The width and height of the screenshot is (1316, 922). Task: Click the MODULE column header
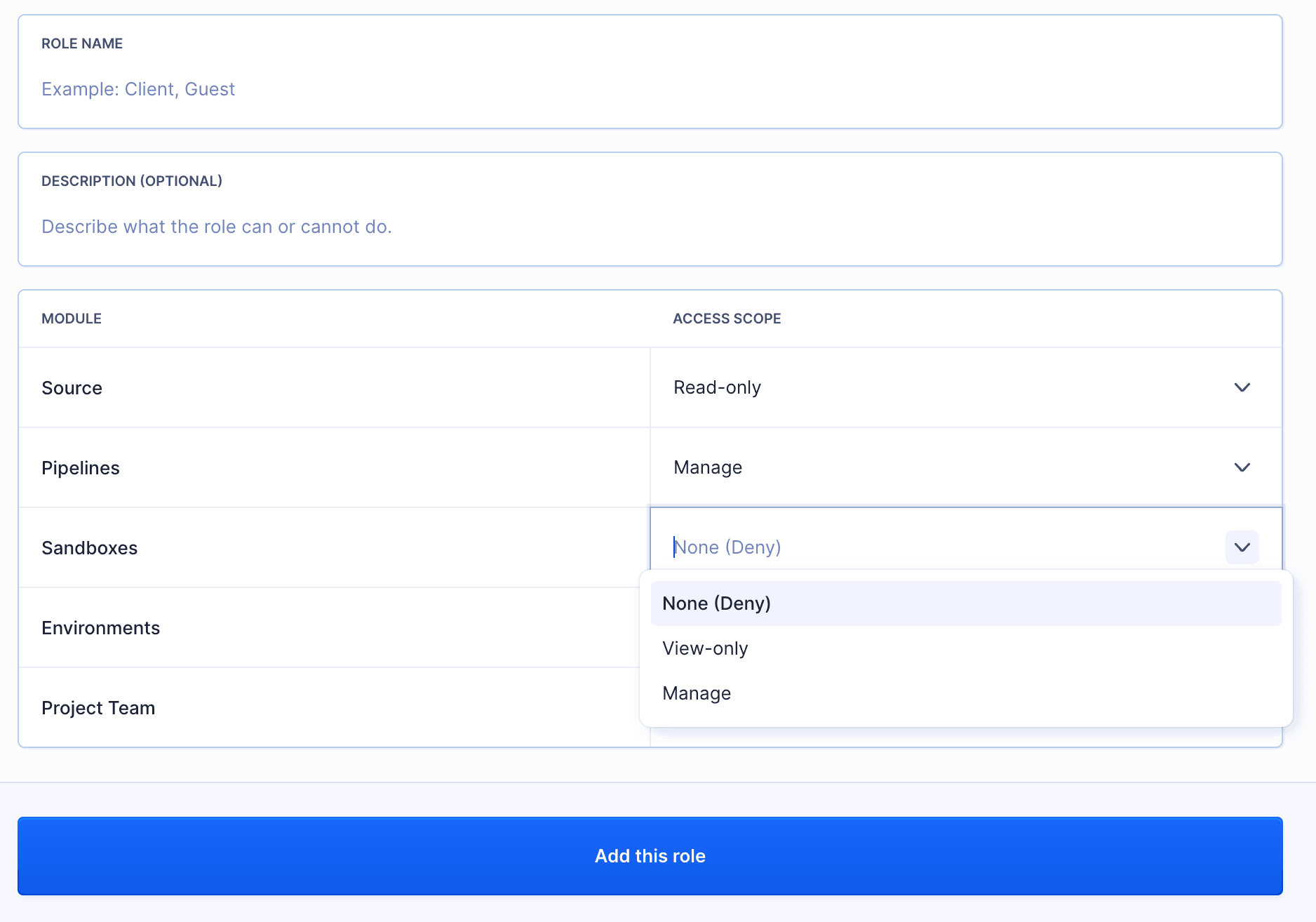tap(72, 318)
